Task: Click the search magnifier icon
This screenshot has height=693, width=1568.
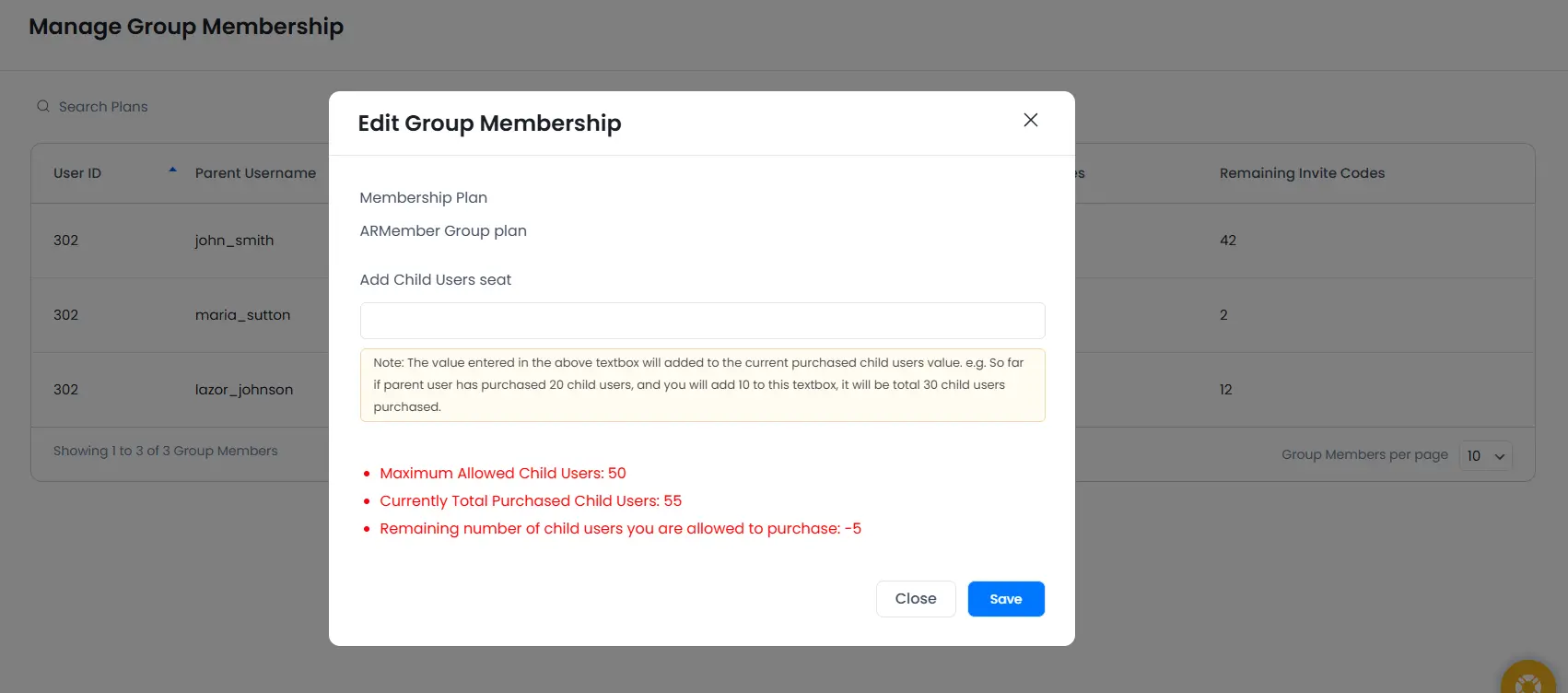Action: (43, 107)
